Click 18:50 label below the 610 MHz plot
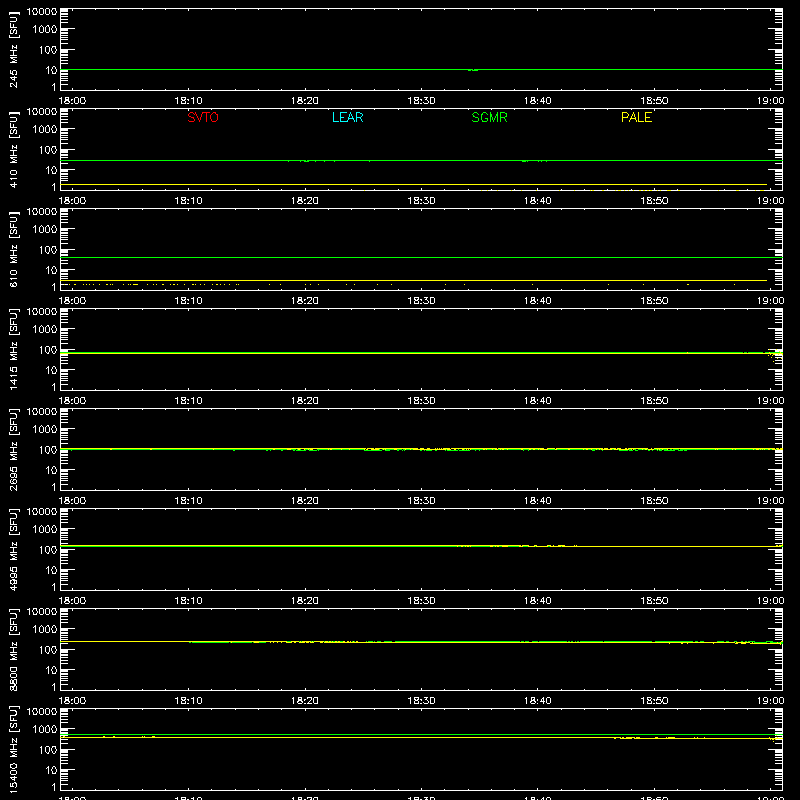 pyautogui.click(x=654, y=301)
